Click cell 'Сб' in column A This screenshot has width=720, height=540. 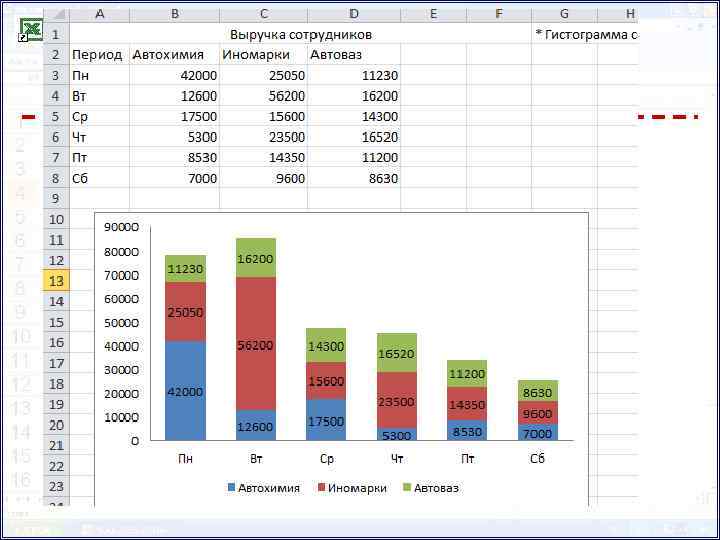(99, 178)
